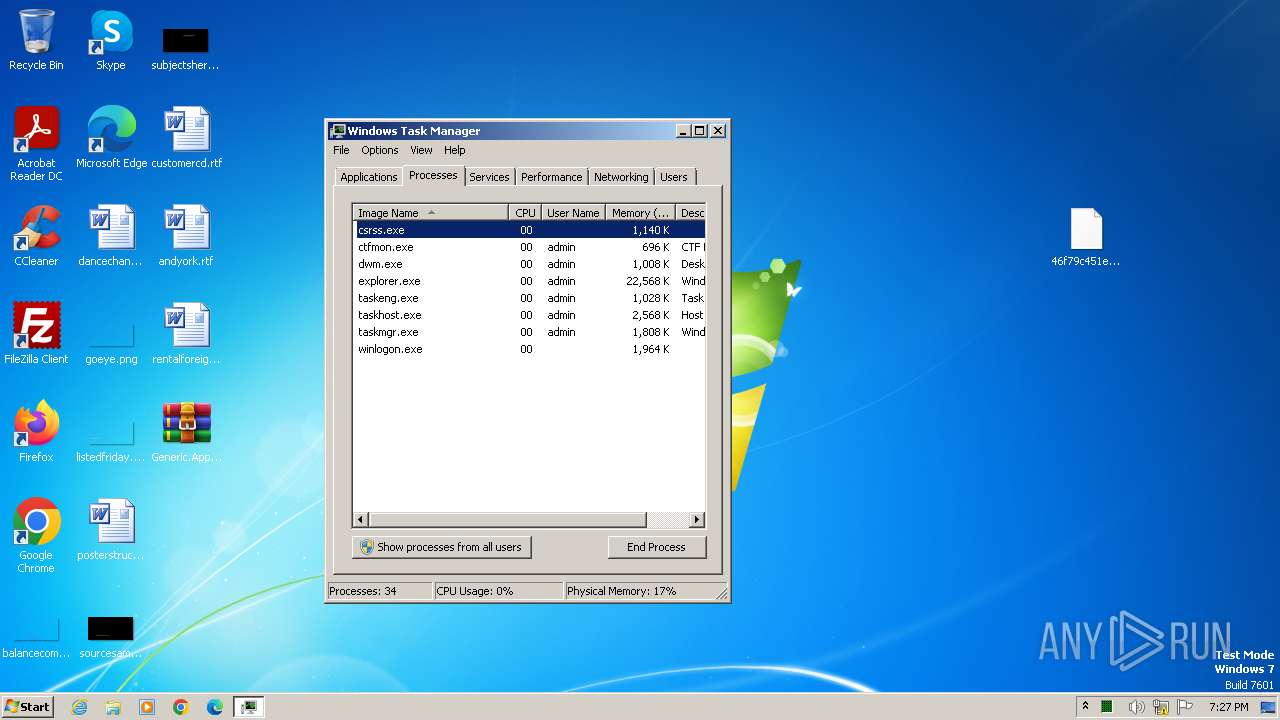
Task: Click the horizontal scrollbar thumb
Action: coord(508,520)
